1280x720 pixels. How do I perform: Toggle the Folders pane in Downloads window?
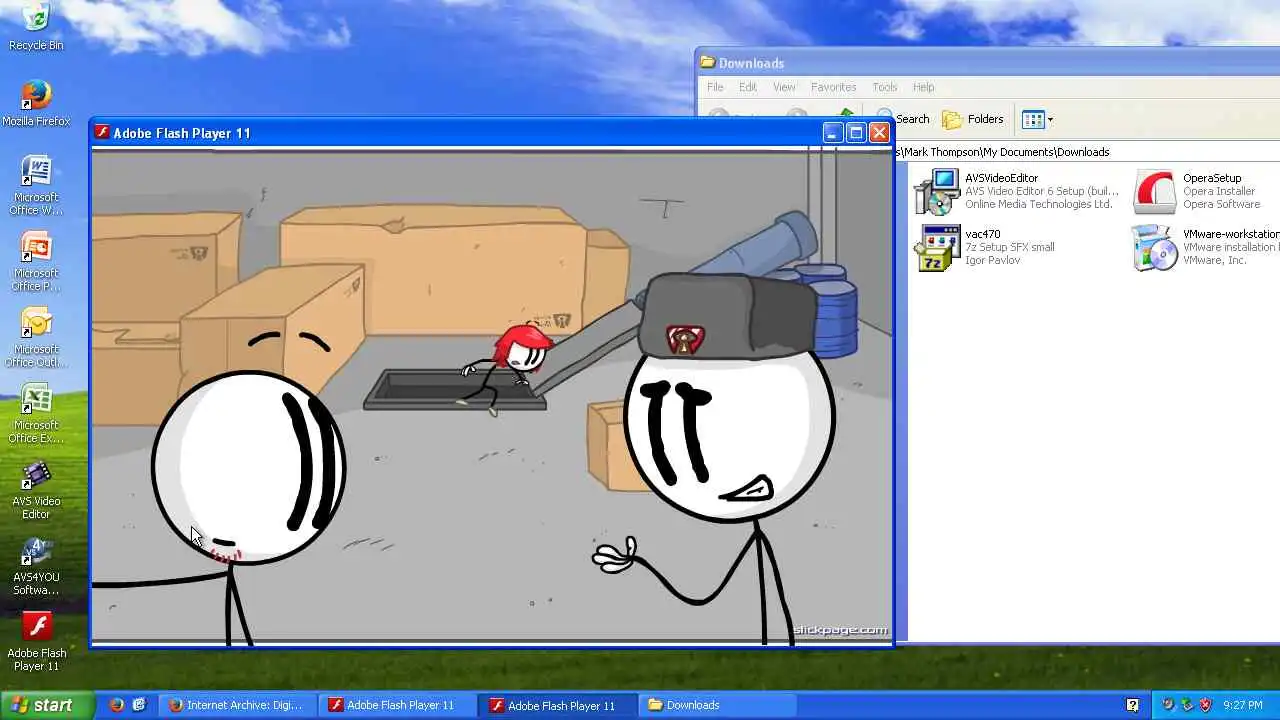(x=973, y=119)
